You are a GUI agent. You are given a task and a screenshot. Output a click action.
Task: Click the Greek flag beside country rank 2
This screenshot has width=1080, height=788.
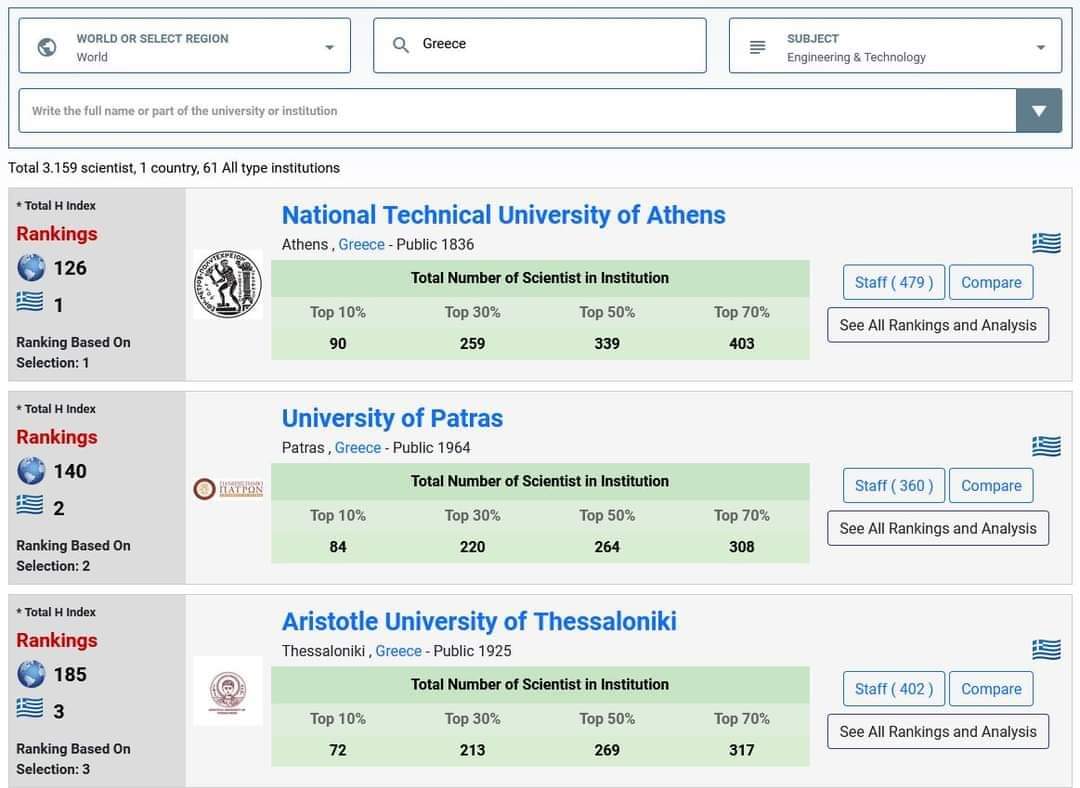tap(30, 505)
